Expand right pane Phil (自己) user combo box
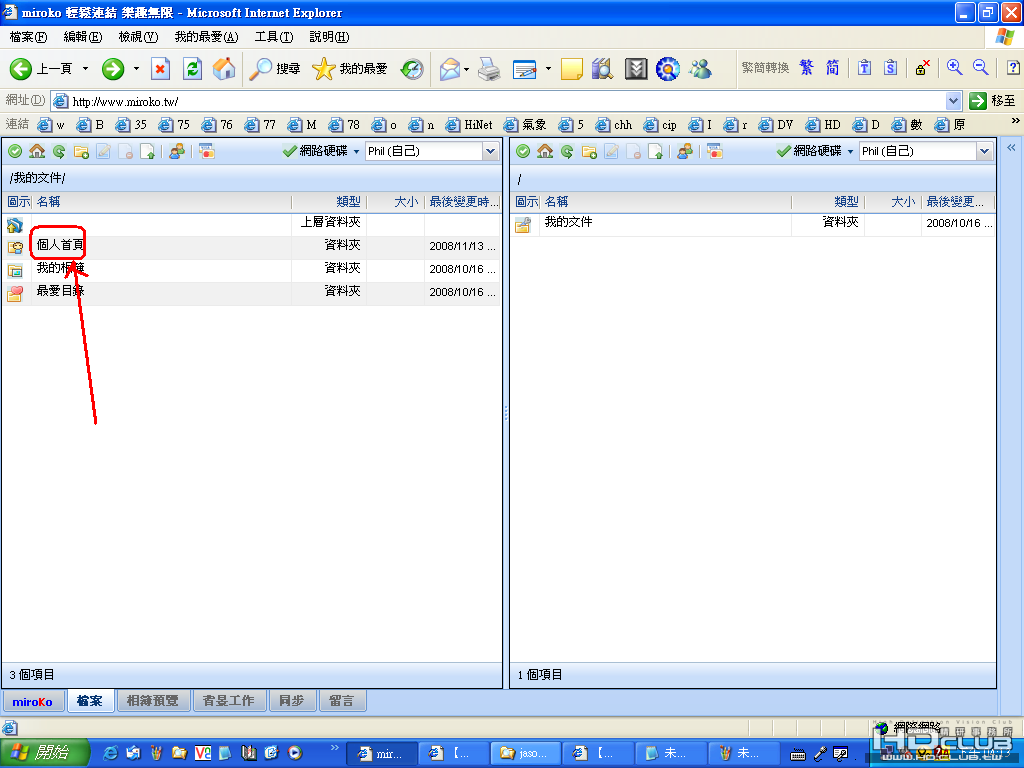The width and height of the screenshot is (1024, 768). pyautogui.click(x=985, y=152)
